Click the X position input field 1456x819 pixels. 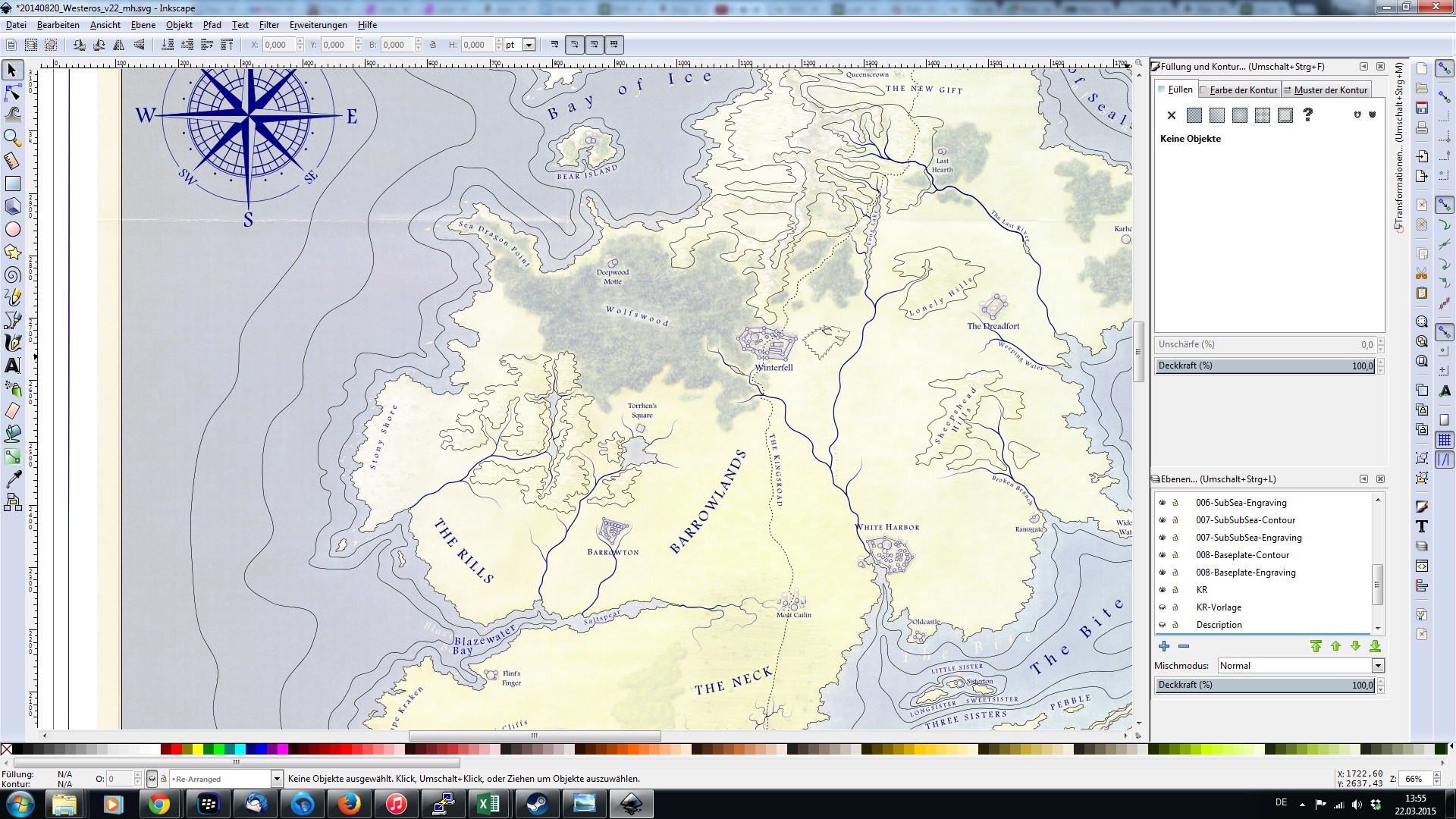point(278,45)
